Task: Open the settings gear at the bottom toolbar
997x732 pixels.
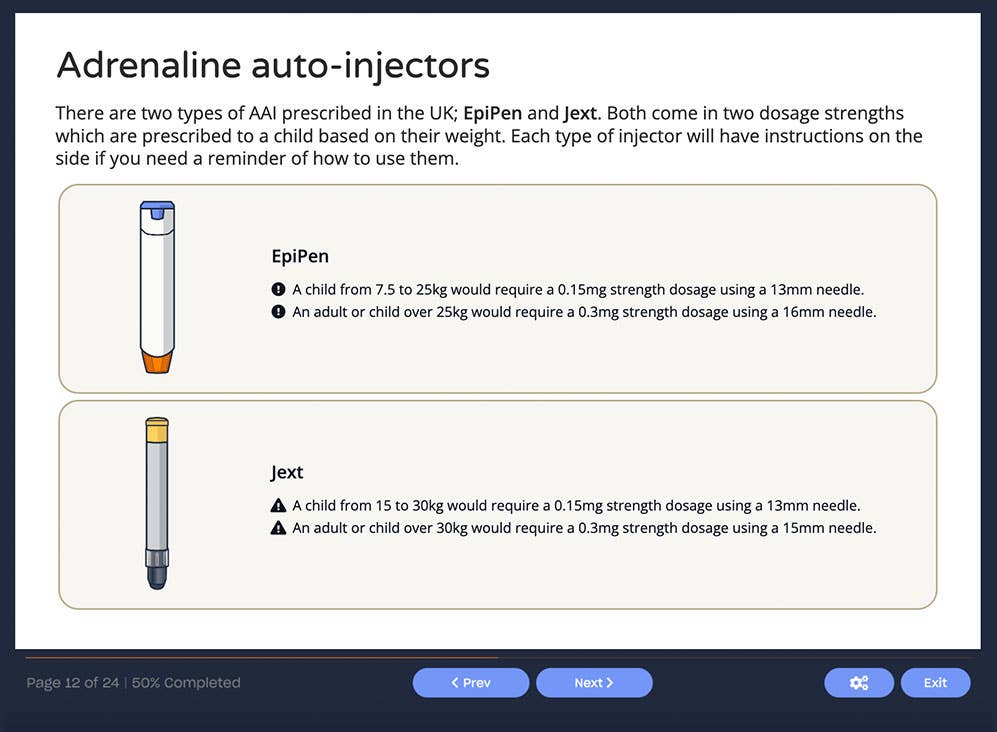Action: click(x=858, y=683)
